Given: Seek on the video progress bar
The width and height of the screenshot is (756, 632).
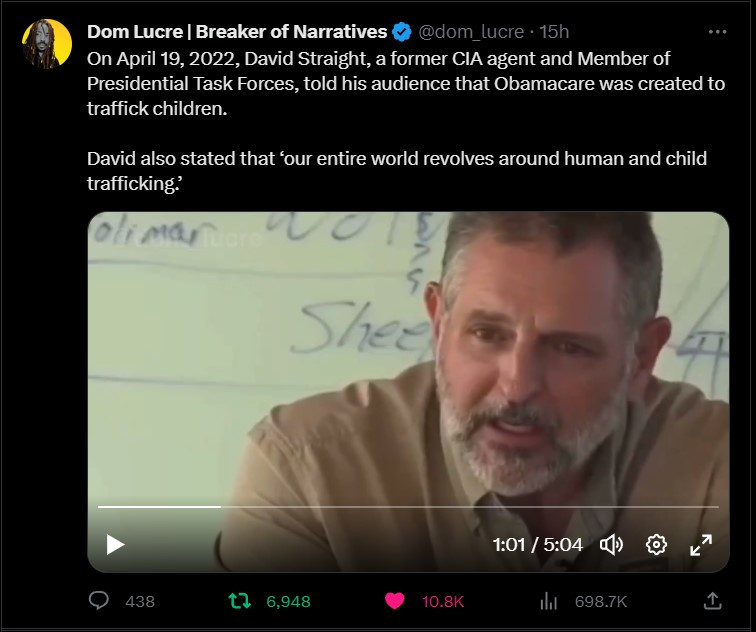Looking at the screenshot, I should 400,507.
